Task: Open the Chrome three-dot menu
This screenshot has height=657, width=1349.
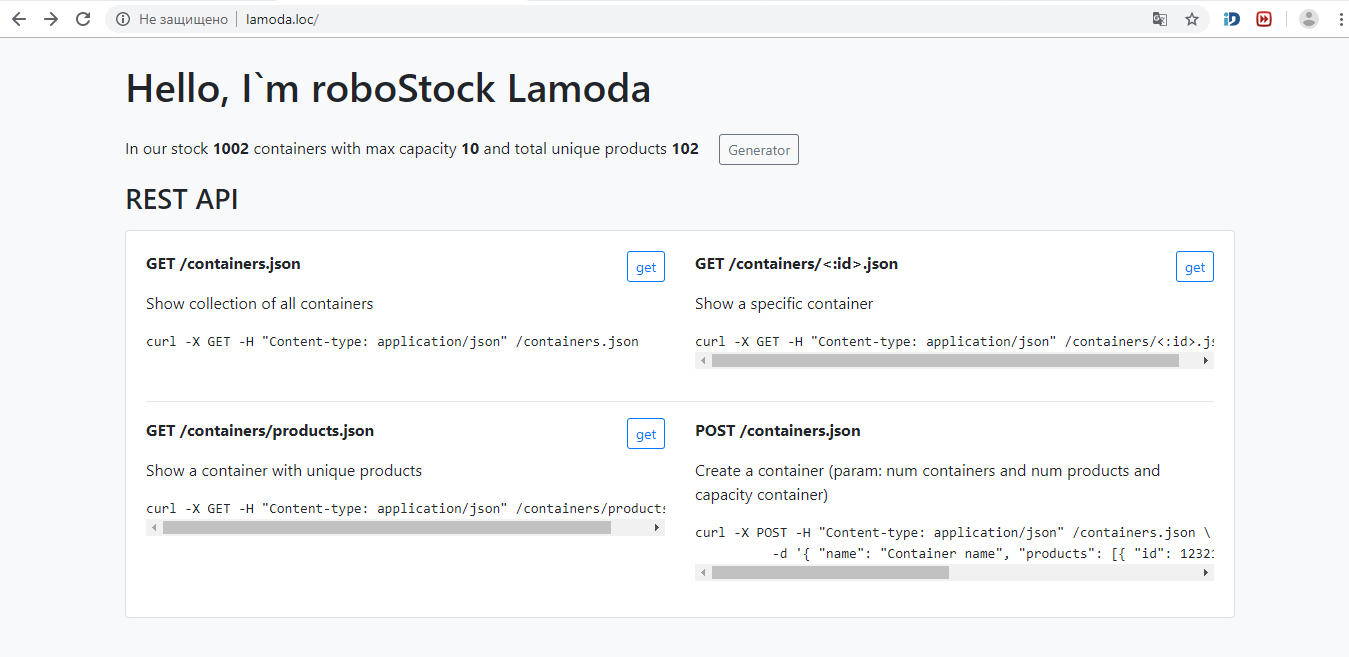Action: click(x=1339, y=19)
